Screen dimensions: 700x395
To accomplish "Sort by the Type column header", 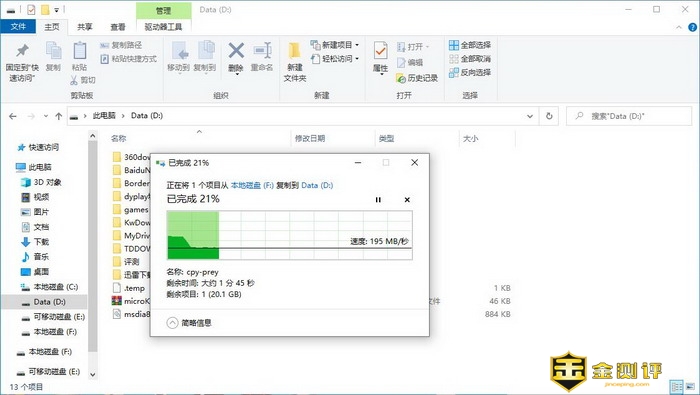I will [386, 138].
